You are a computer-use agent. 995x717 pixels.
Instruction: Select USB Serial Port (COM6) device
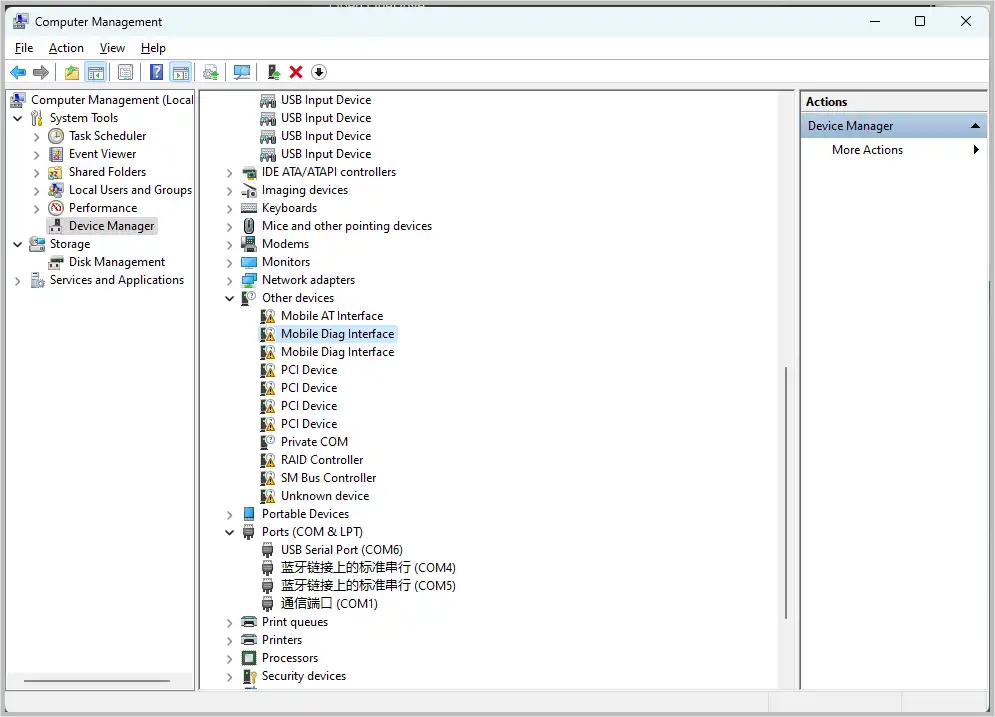click(x=341, y=550)
